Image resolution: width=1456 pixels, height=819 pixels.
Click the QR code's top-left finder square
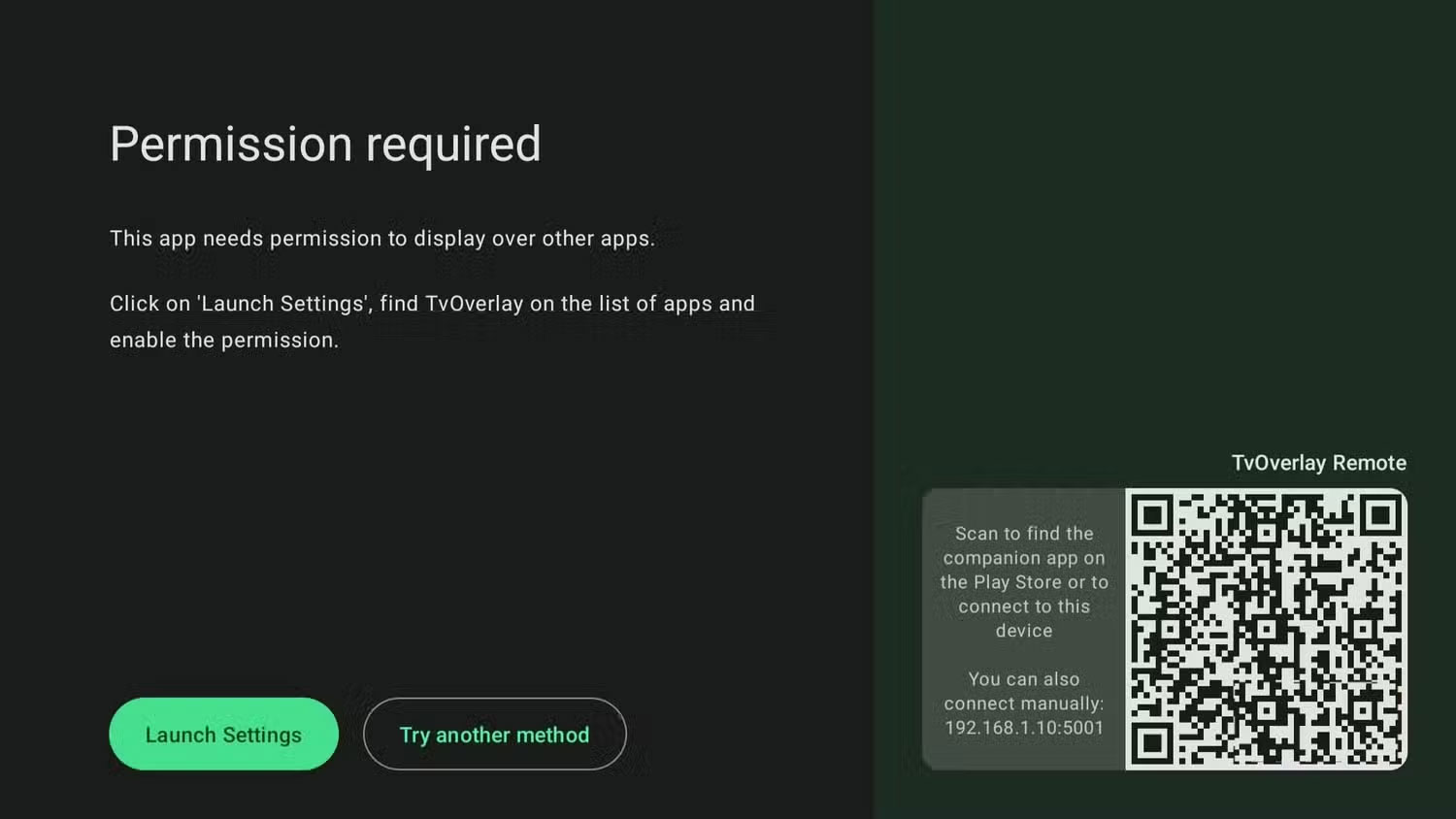pos(1152,515)
